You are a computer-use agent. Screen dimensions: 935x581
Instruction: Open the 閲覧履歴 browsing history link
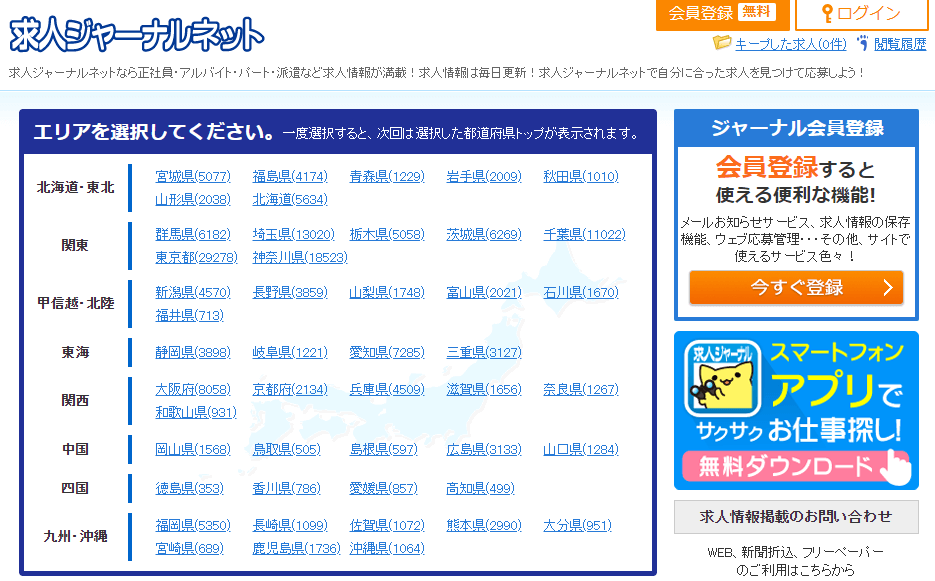pyautogui.click(x=899, y=44)
